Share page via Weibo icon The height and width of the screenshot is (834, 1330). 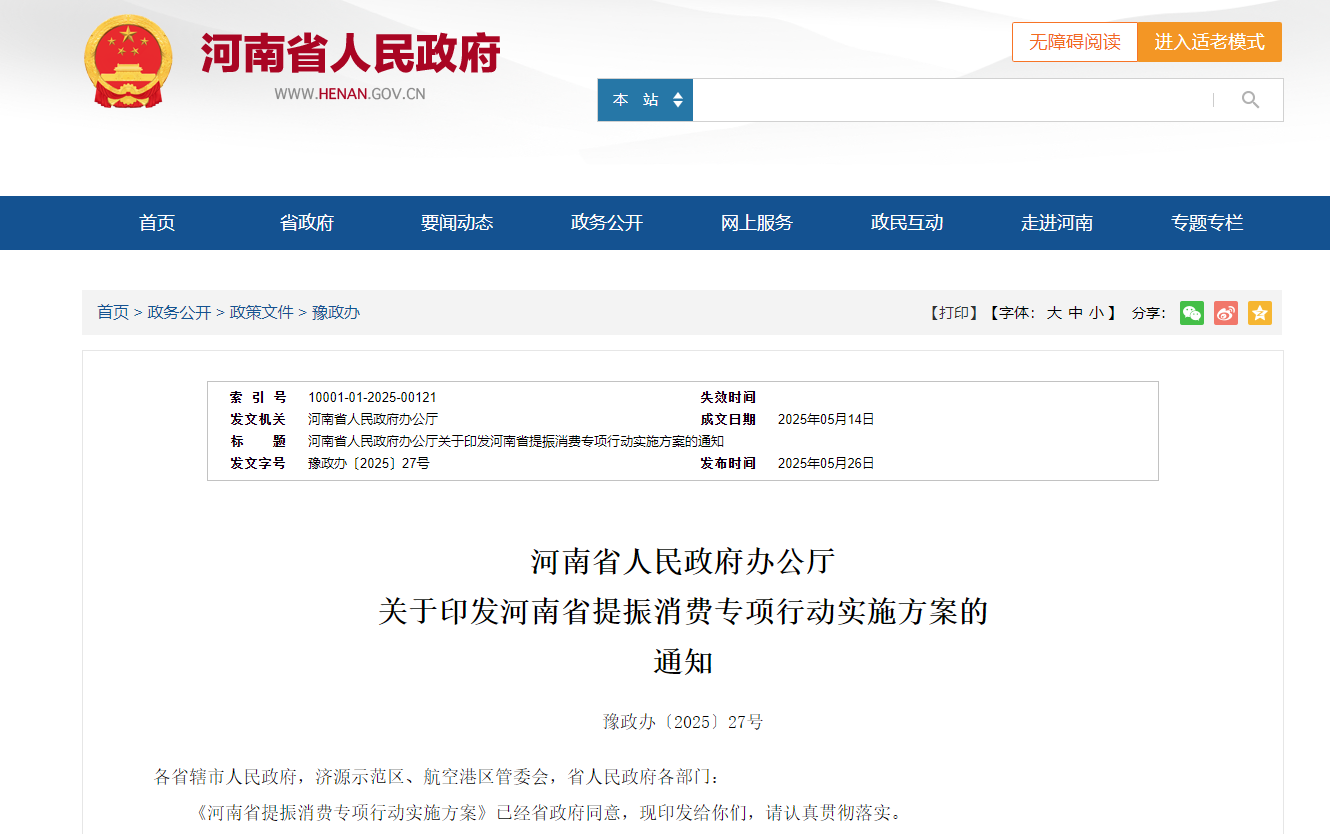pyautogui.click(x=1226, y=313)
